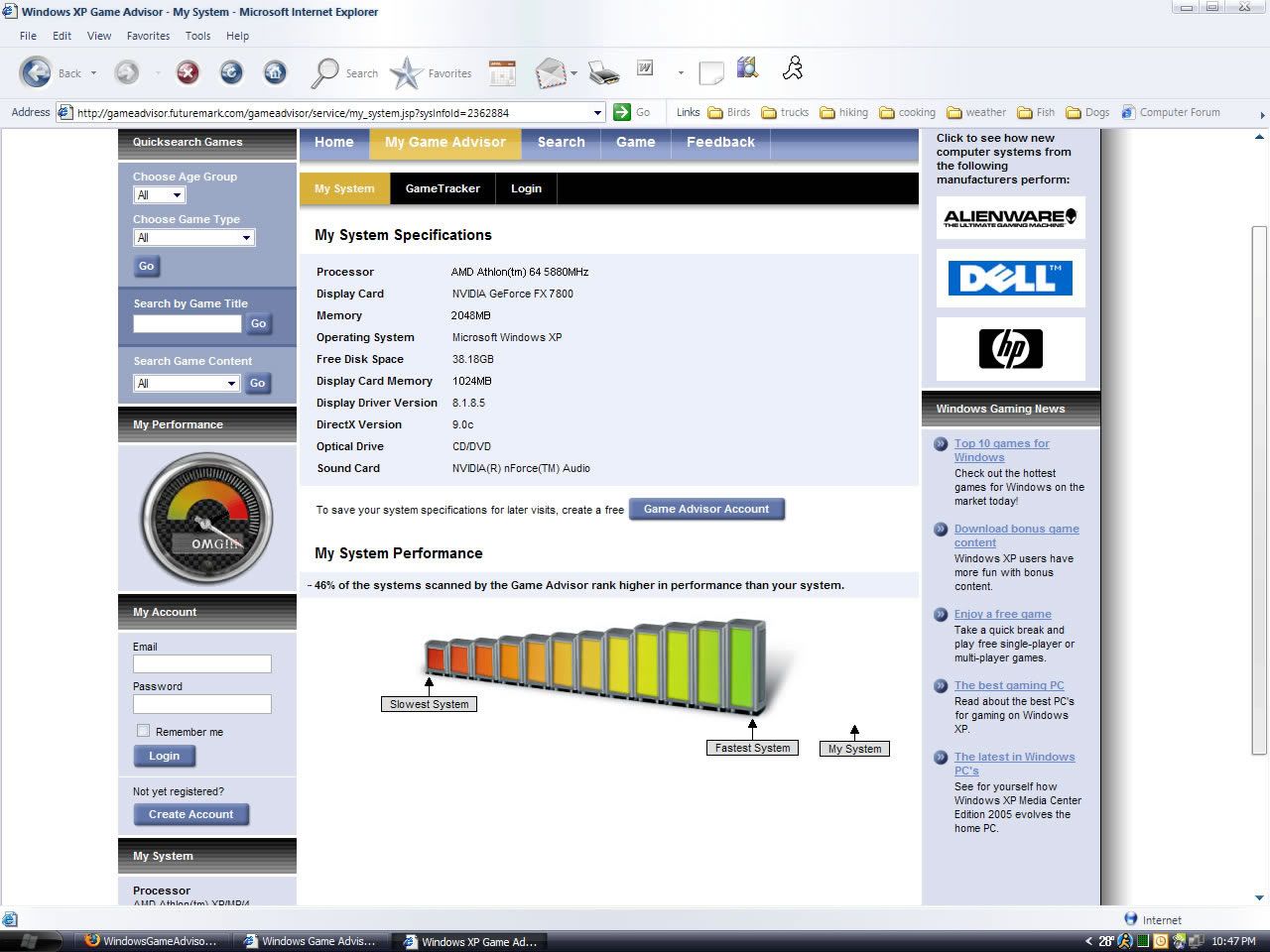Screen dimensions: 1270x952
Task: Open the Feedback tab
Action: click(720, 142)
